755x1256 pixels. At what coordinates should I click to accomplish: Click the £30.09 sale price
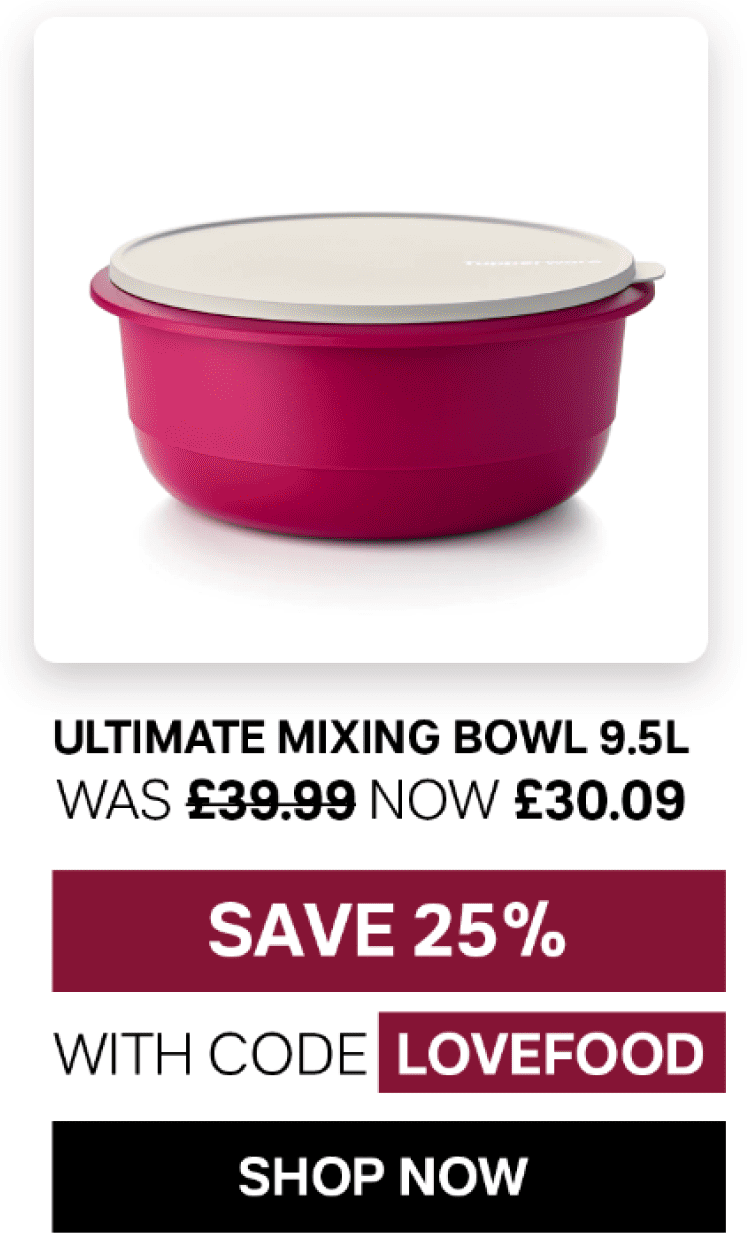pos(600,802)
